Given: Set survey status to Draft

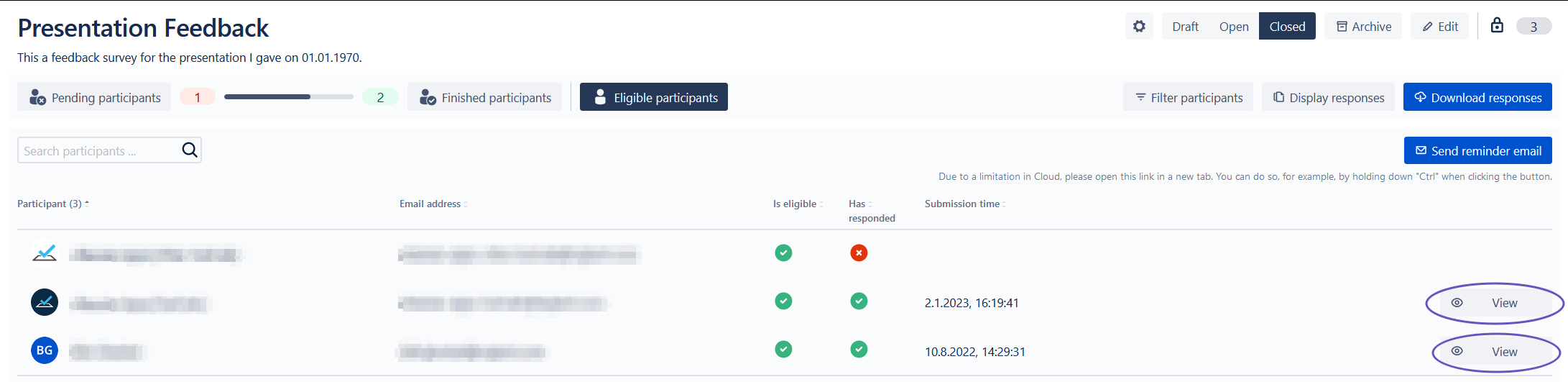Looking at the screenshot, I should coord(1185,27).
